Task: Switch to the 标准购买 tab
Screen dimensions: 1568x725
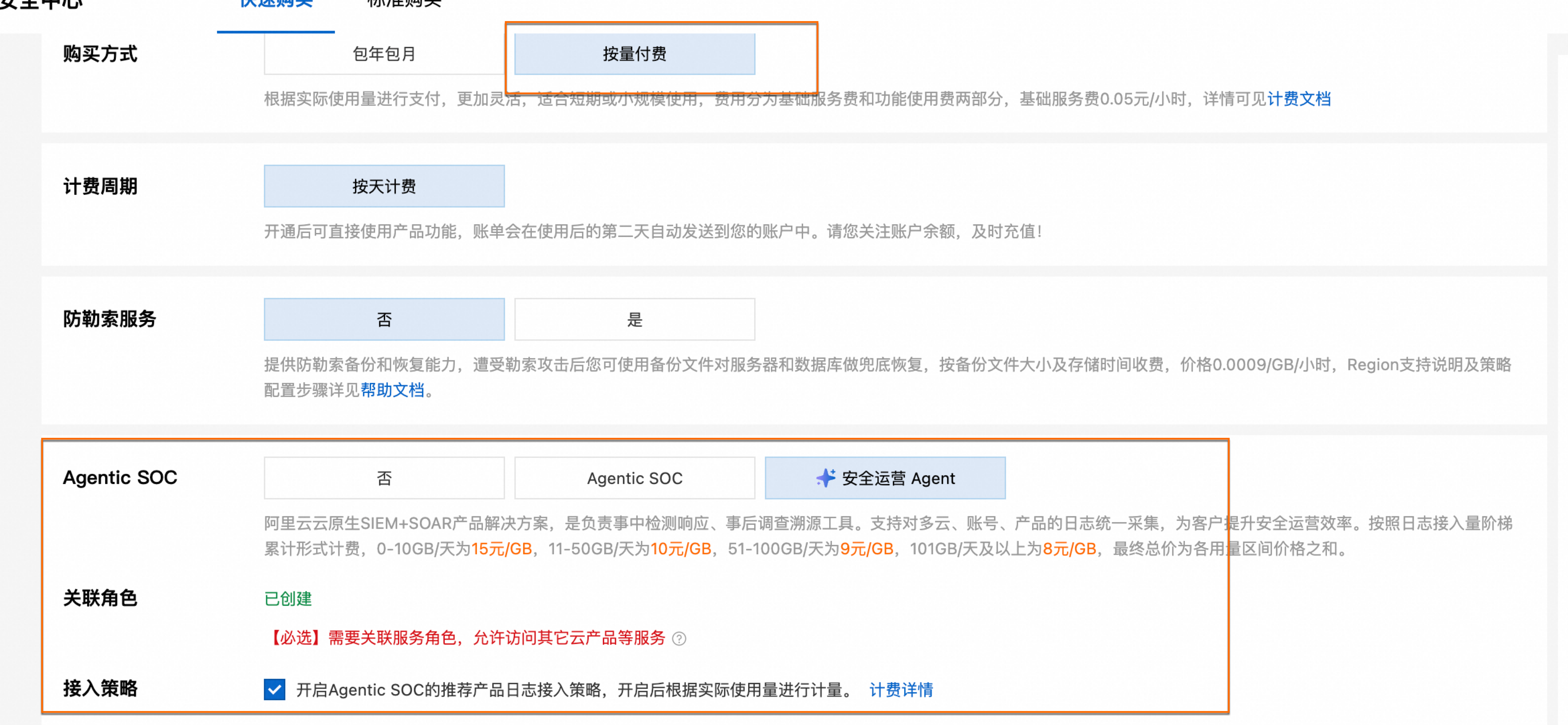Action: [x=404, y=5]
